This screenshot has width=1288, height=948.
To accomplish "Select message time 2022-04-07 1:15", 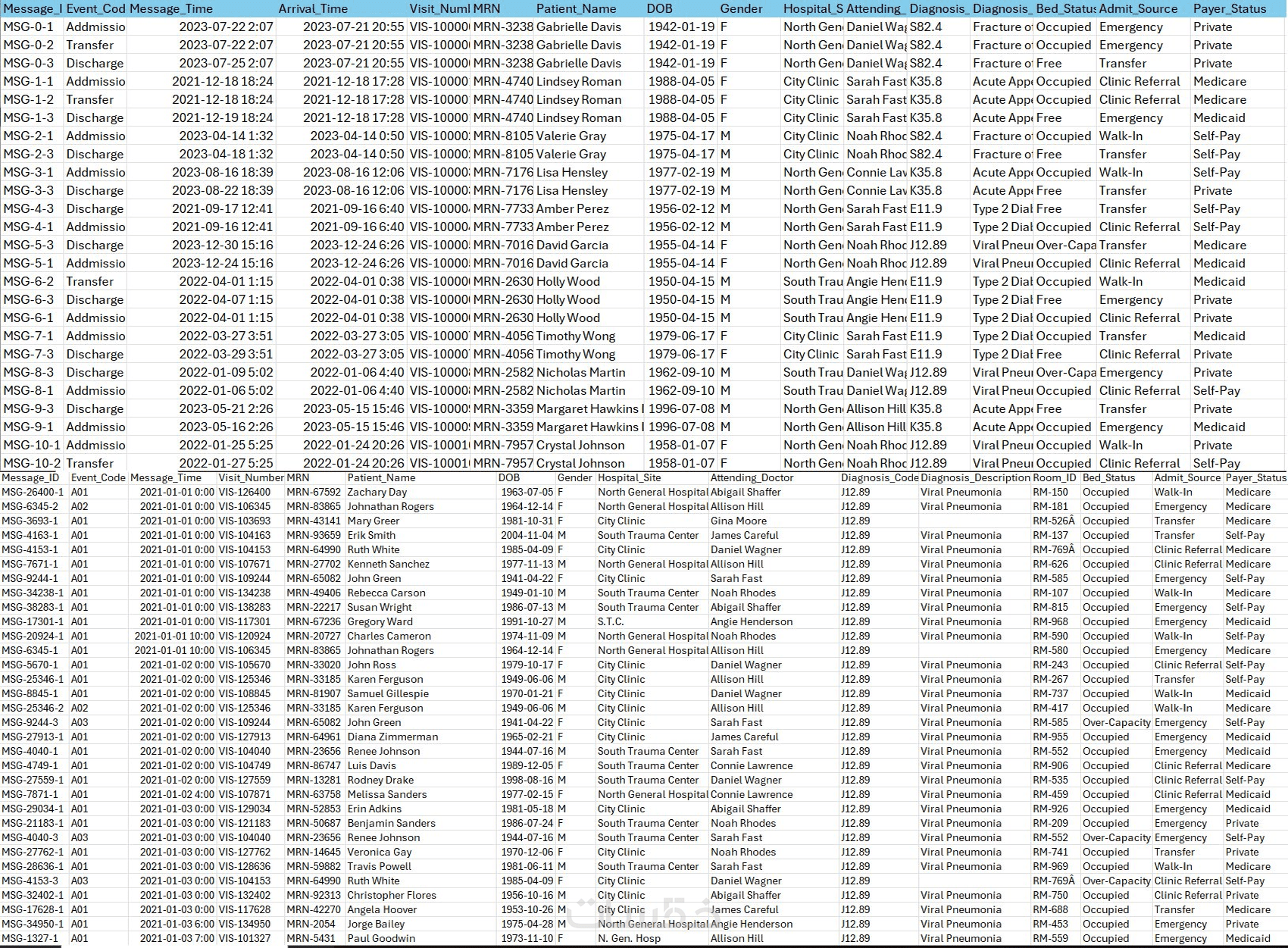I will [226, 299].
